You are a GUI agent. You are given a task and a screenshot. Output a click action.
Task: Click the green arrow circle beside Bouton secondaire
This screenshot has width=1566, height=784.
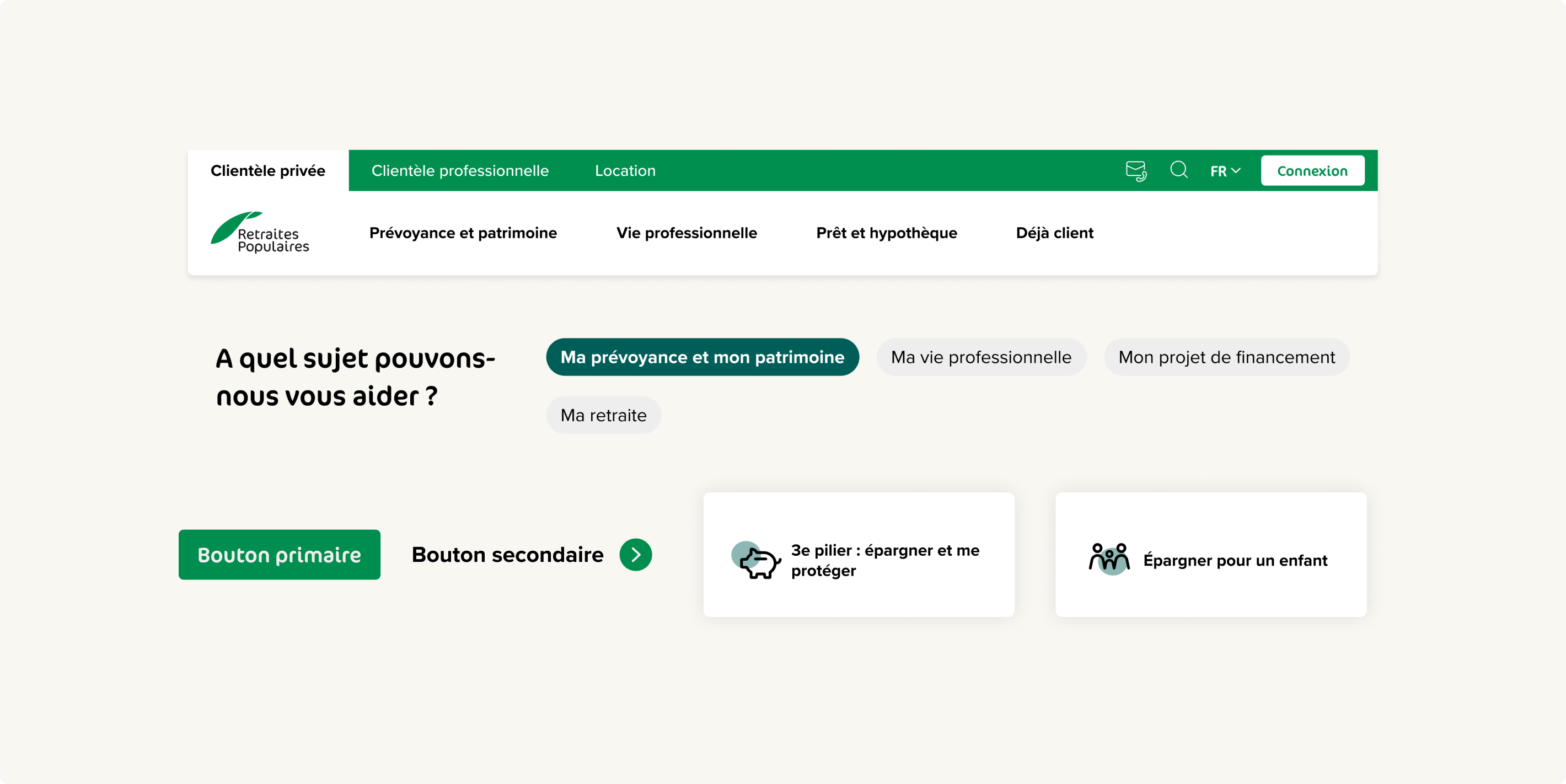pos(635,554)
